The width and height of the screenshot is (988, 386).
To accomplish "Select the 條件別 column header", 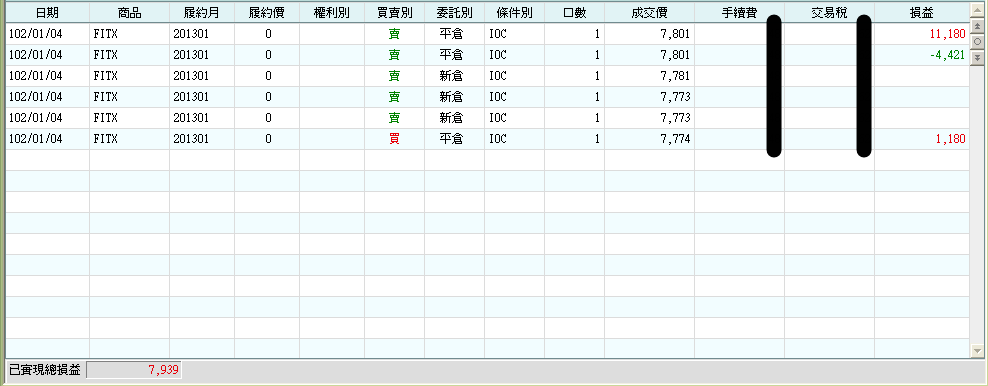I will coord(514,13).
